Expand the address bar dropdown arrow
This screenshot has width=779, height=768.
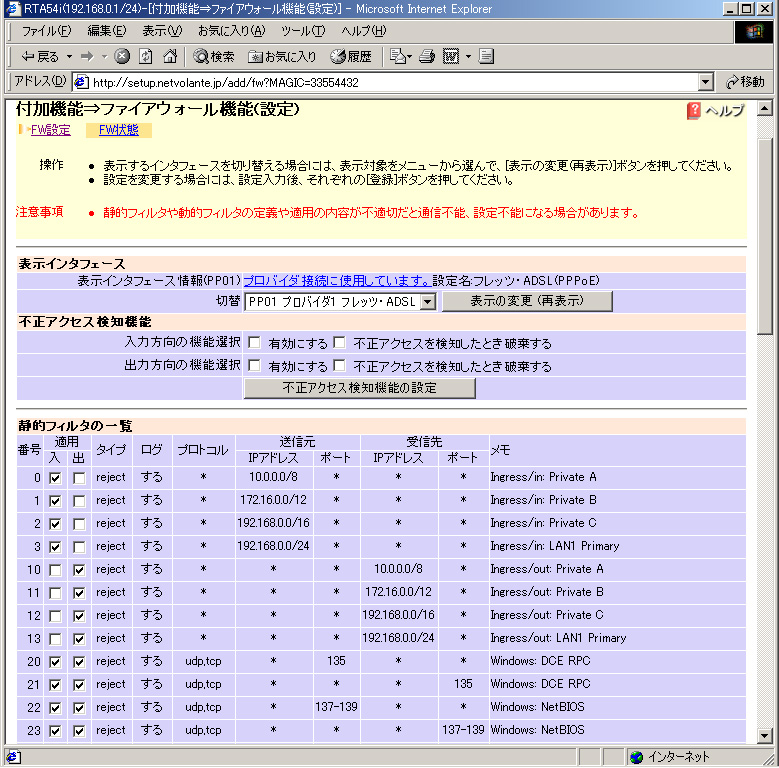(x=706, y=82)
